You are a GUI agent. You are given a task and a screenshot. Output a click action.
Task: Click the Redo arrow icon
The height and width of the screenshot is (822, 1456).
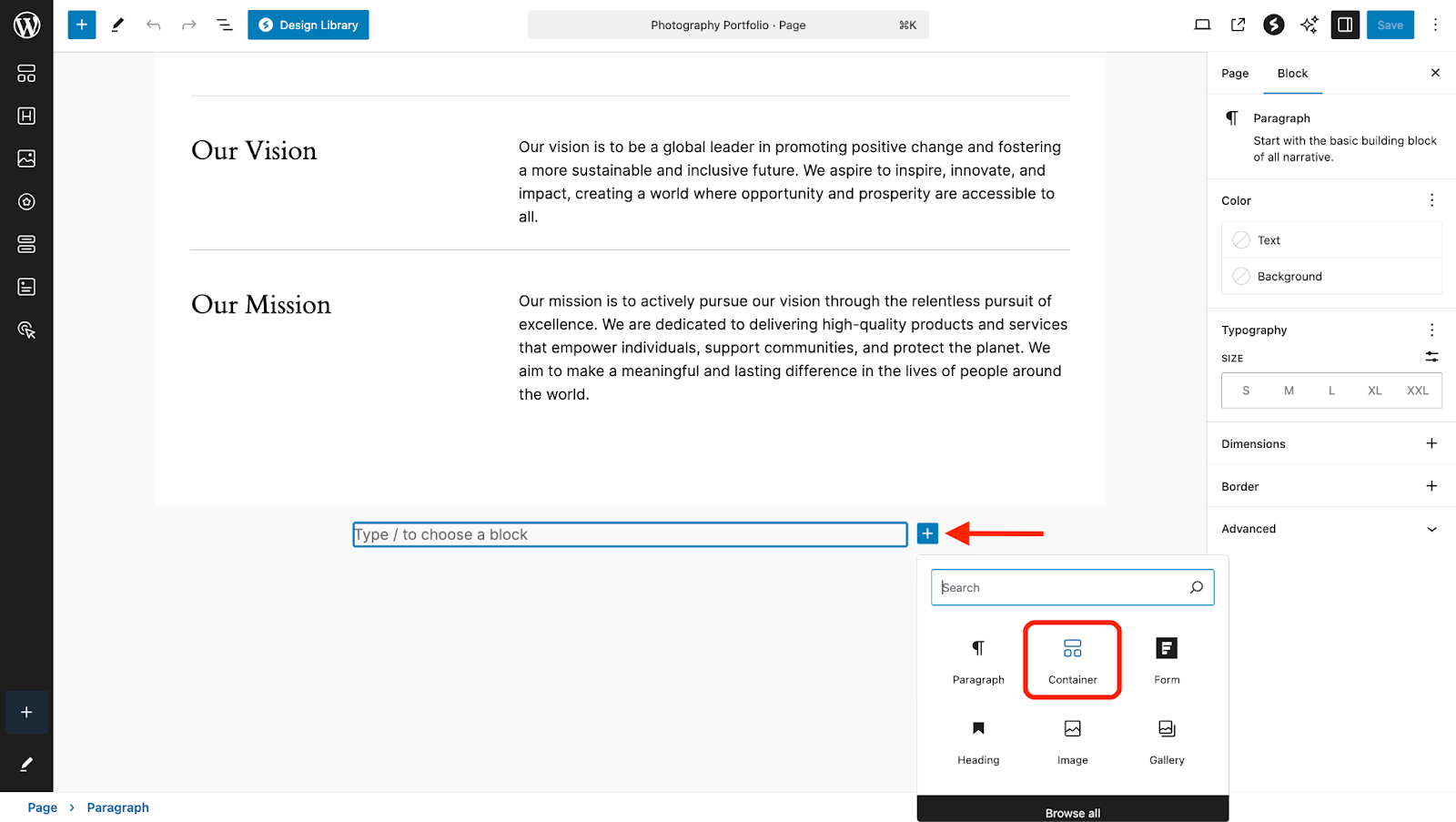pos(188,25)
